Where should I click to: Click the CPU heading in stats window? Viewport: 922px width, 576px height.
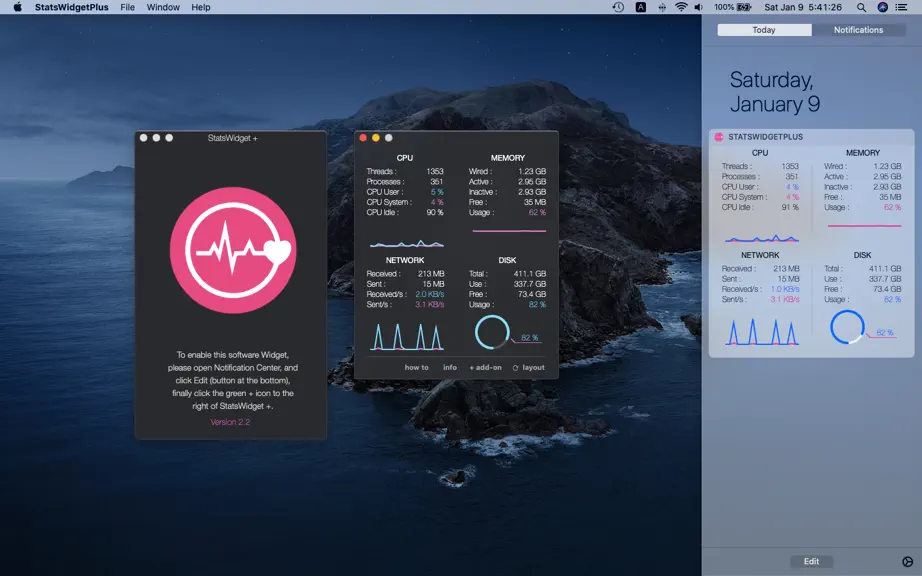(x=405, y=158)
